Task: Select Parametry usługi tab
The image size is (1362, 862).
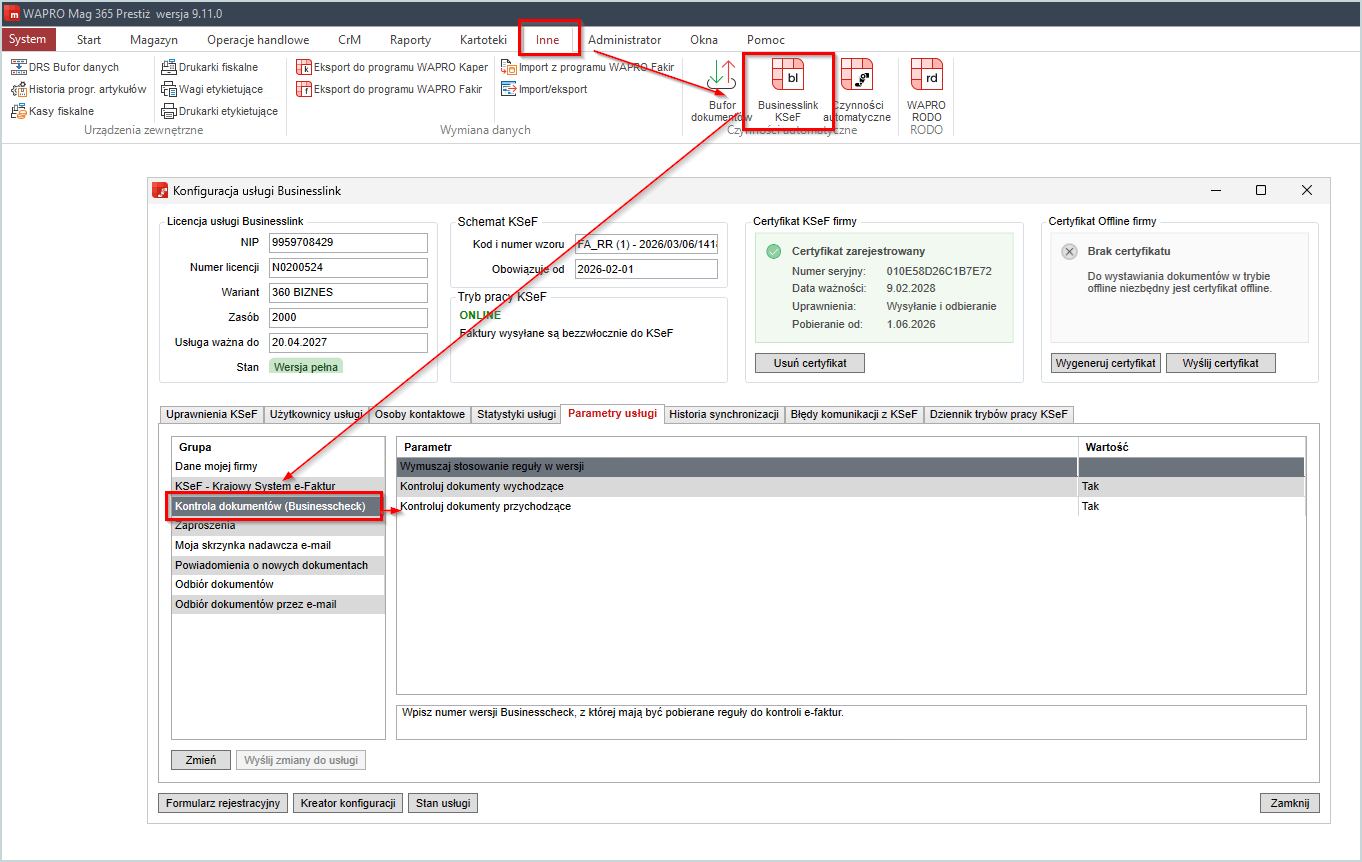Action: tap(613, 413)
